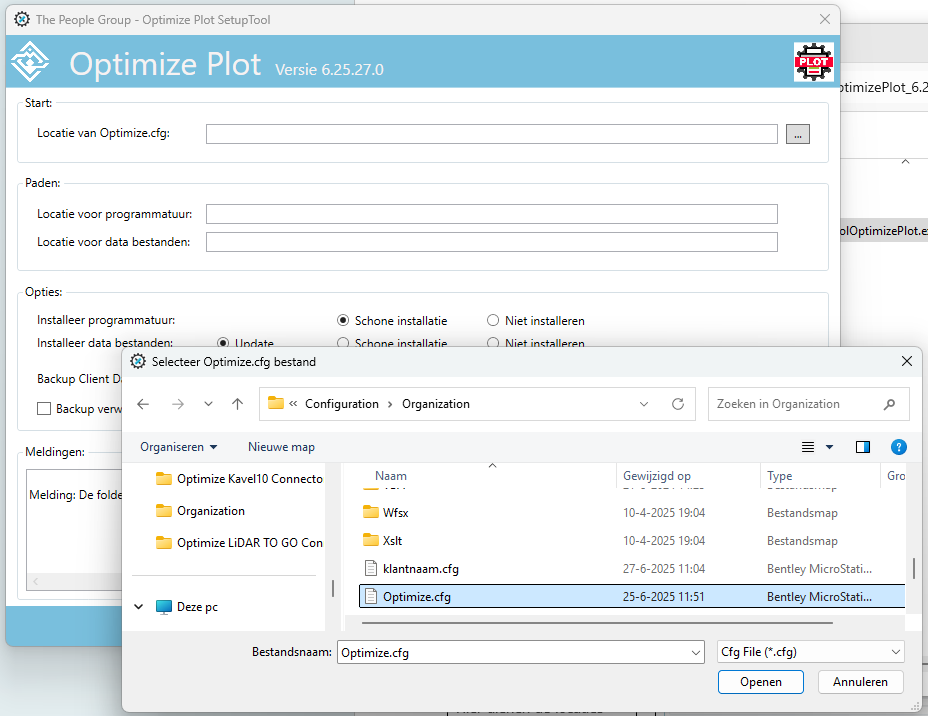This screenshot has width=928, height=716.
Task: Click the navigation pane vertical scrollbar
Action: pyautogui.click(x=333, y=588)
